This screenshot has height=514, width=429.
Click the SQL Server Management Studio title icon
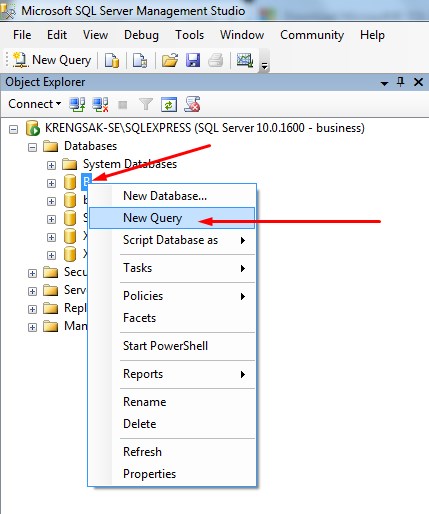(7, 11)
